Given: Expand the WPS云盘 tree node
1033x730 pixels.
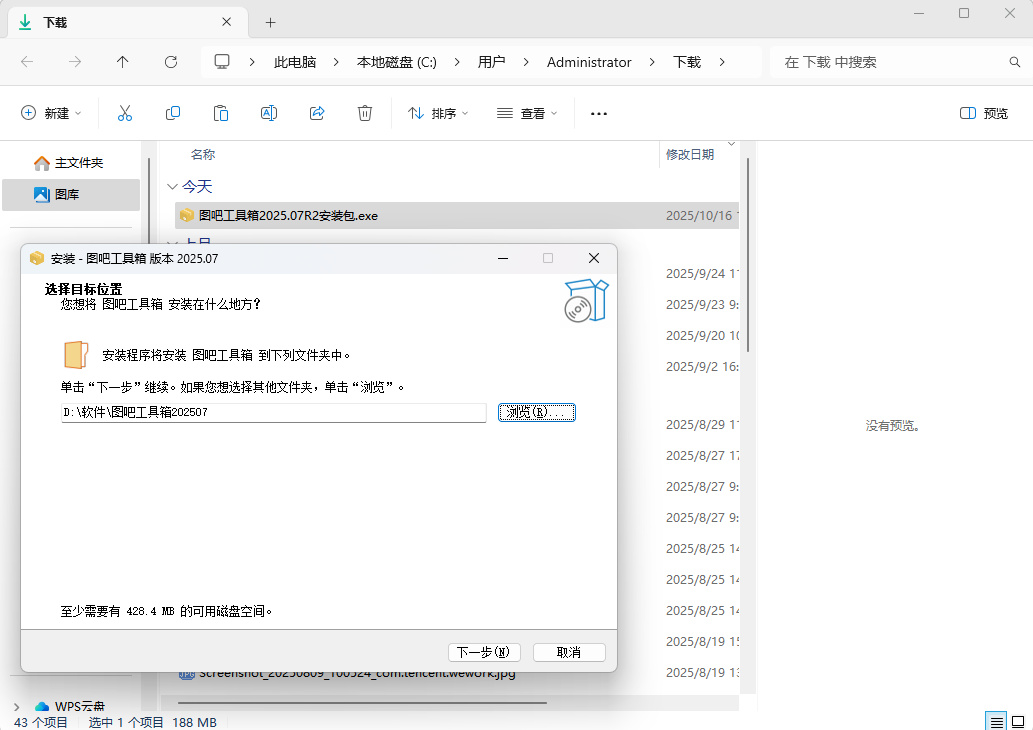Looking at the screenshot, I should (16, 707).
